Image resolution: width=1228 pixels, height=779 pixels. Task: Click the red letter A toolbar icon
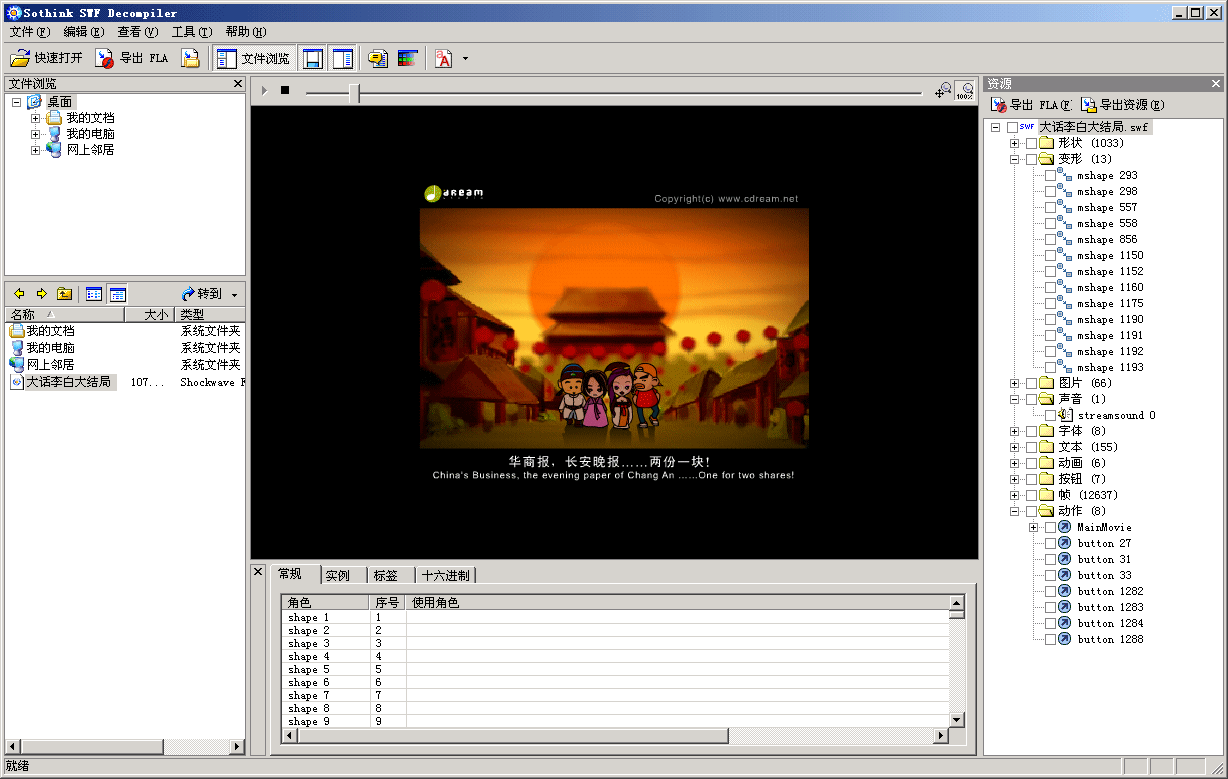click(x=443, y=59)
